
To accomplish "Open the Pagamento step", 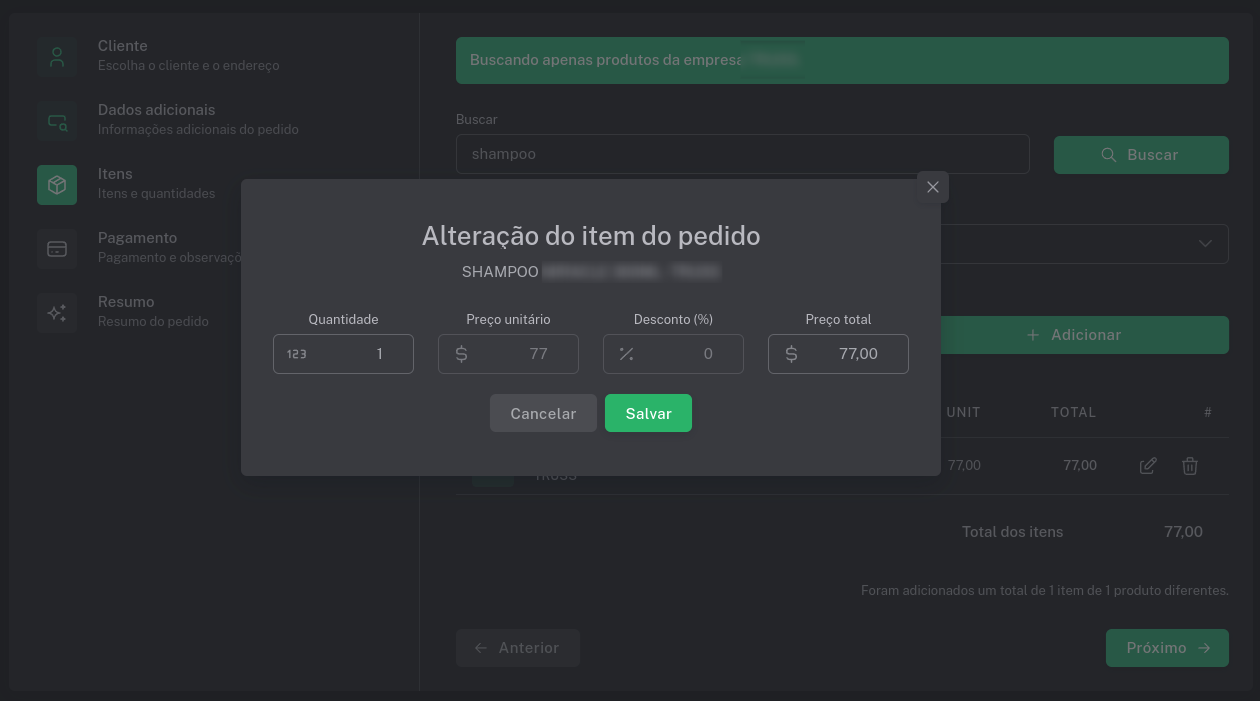I will pyautogui.click(x=137, y=238).
